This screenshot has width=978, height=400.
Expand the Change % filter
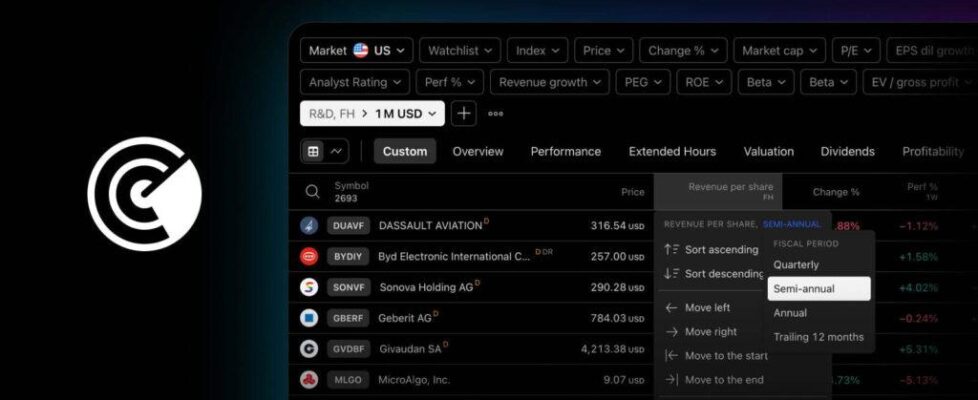pos(683,51)
